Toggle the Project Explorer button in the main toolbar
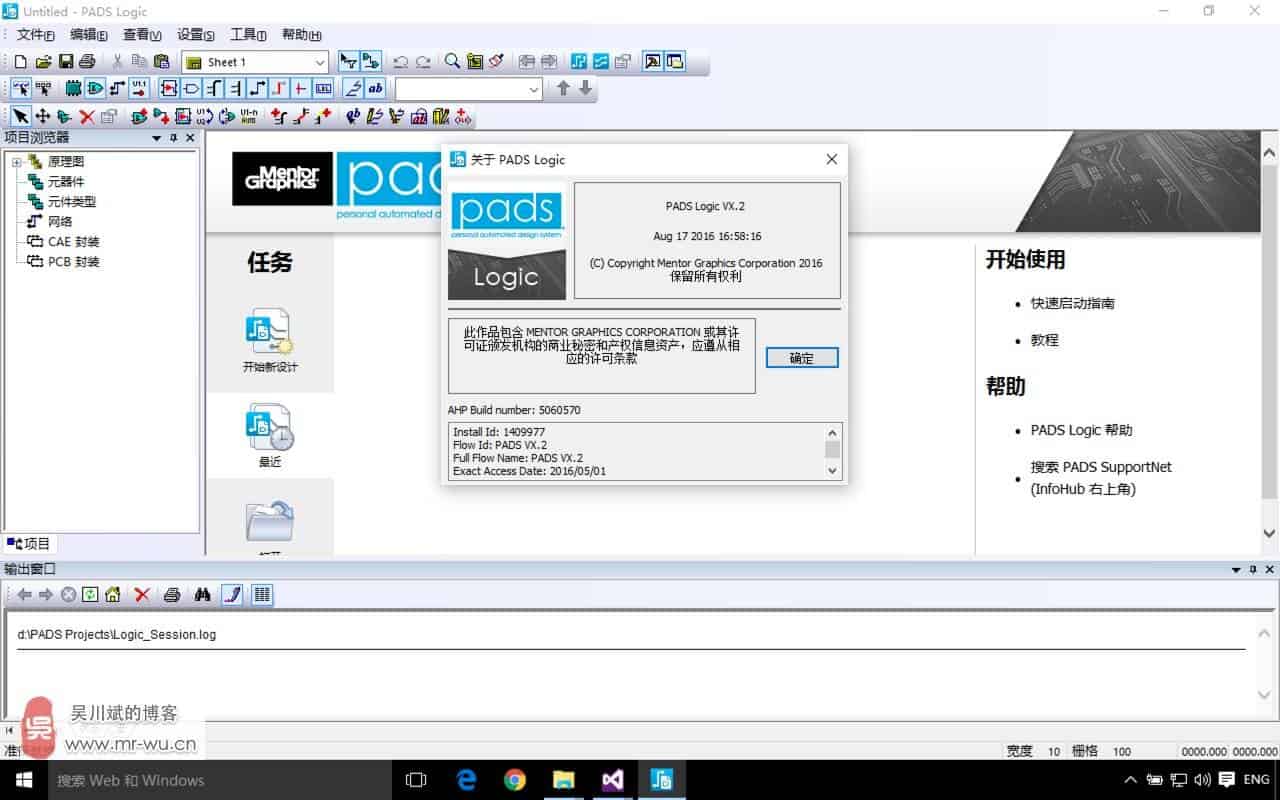 675,62
